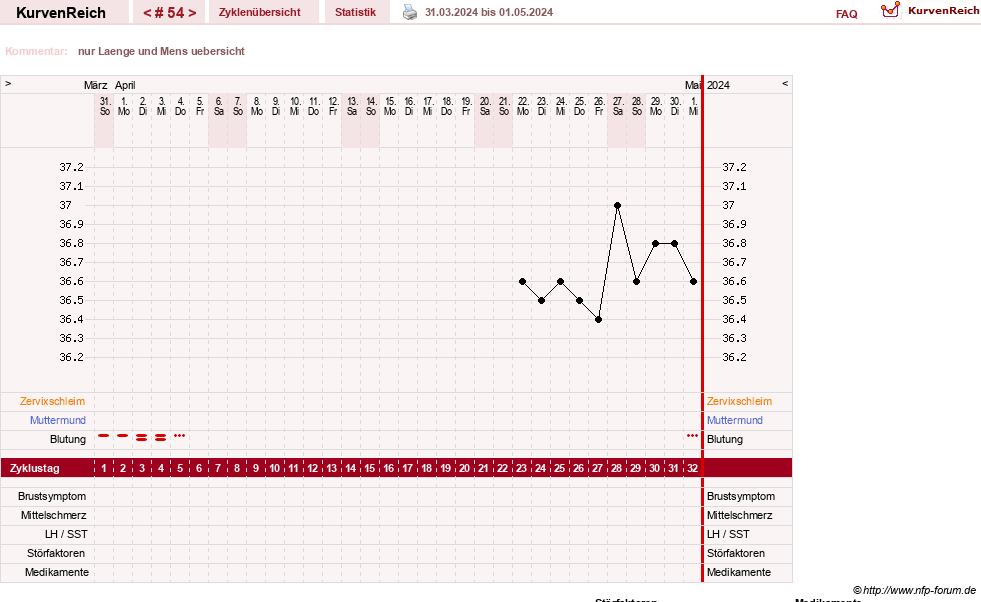Open the Zyklenübersicht tab

(x=260, y=12)
